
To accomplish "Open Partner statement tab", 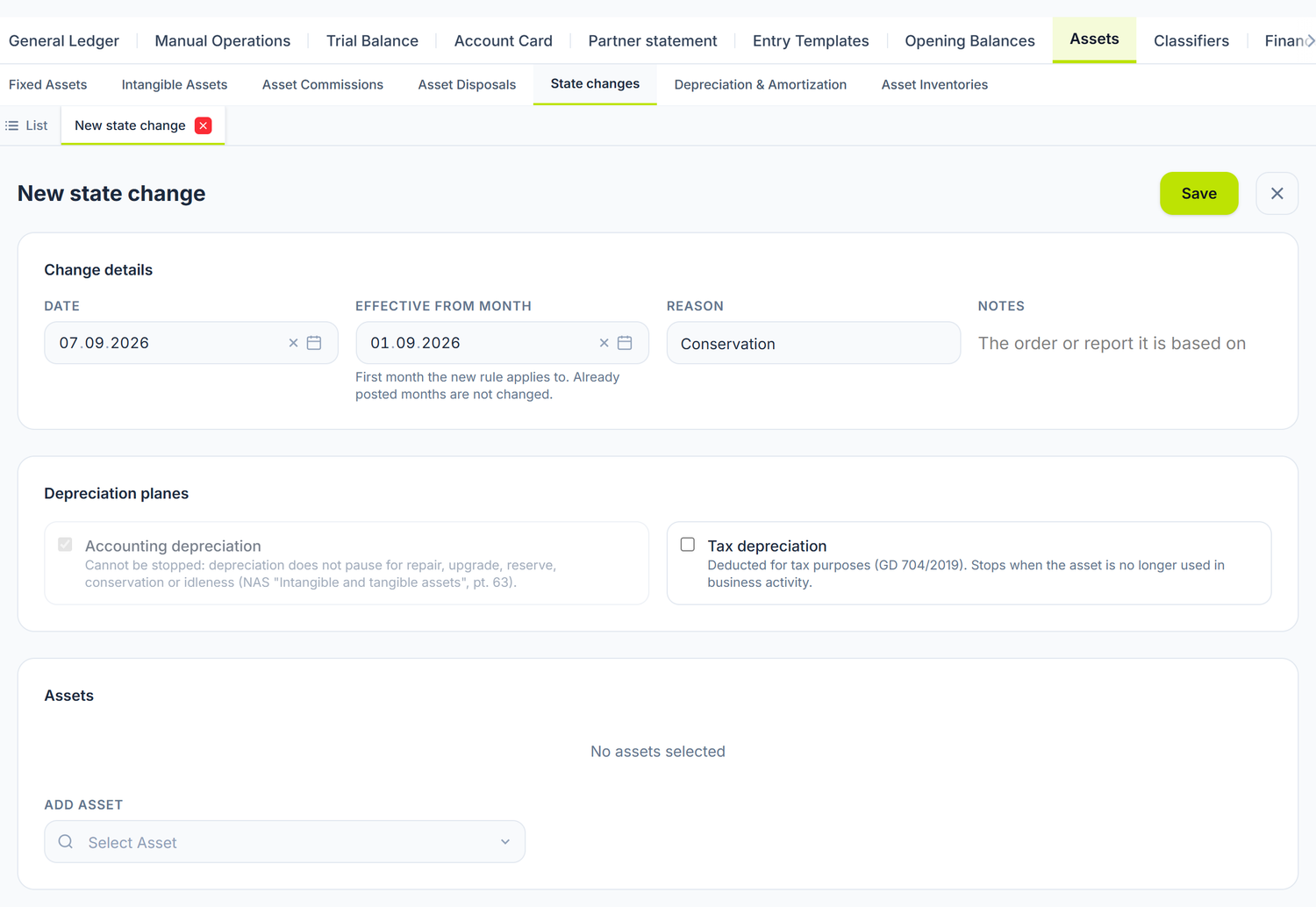I will [x=653, y=40].
